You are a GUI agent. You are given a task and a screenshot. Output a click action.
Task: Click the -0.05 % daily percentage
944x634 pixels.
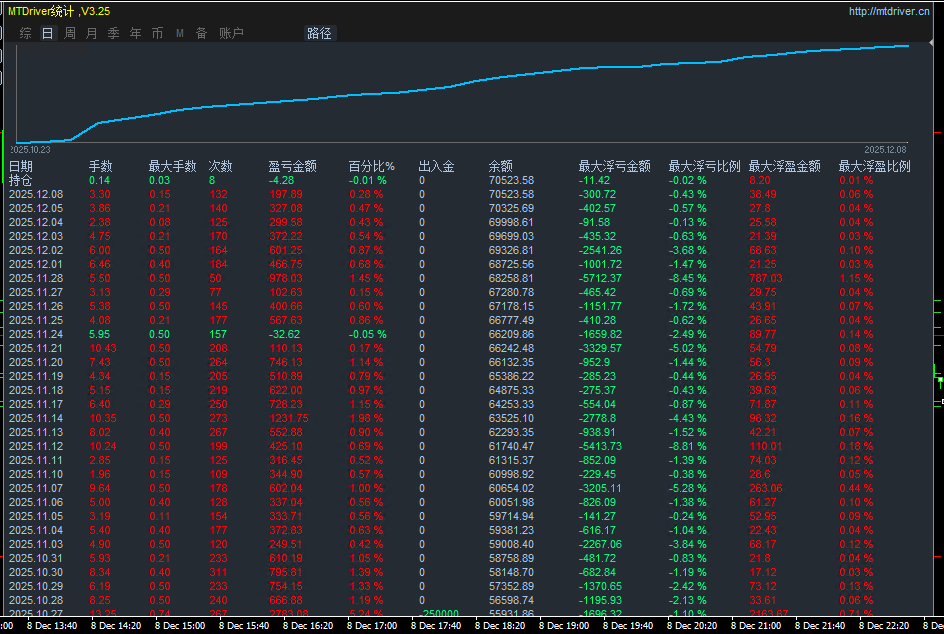[368, 334]
